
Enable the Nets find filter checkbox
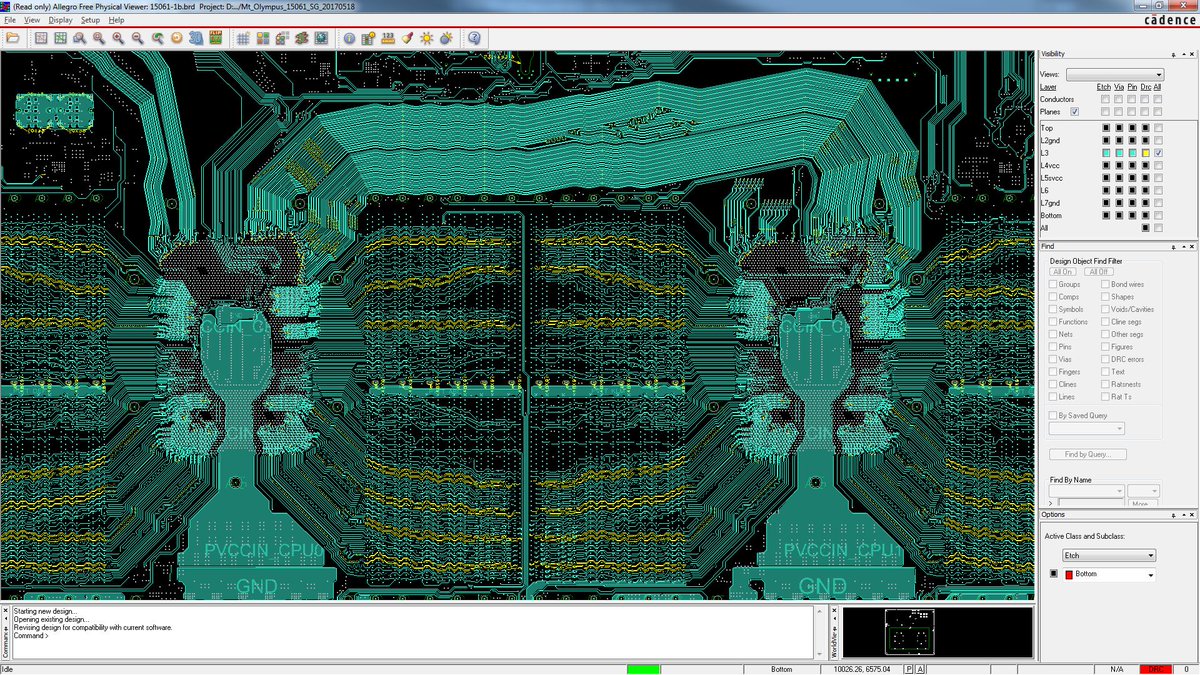tap(1053, 334)
